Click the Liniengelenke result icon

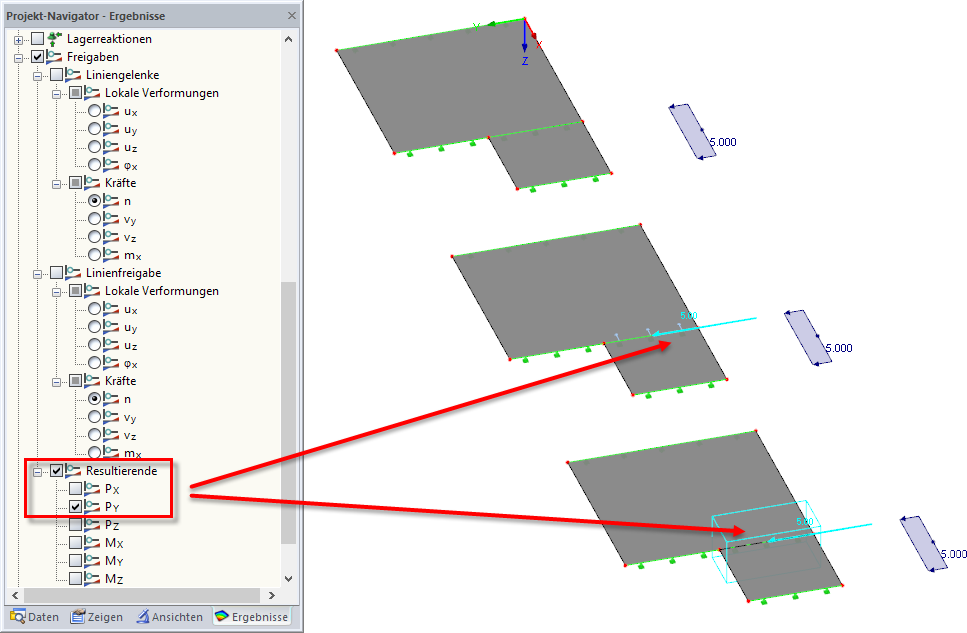(x=73, y=75)
